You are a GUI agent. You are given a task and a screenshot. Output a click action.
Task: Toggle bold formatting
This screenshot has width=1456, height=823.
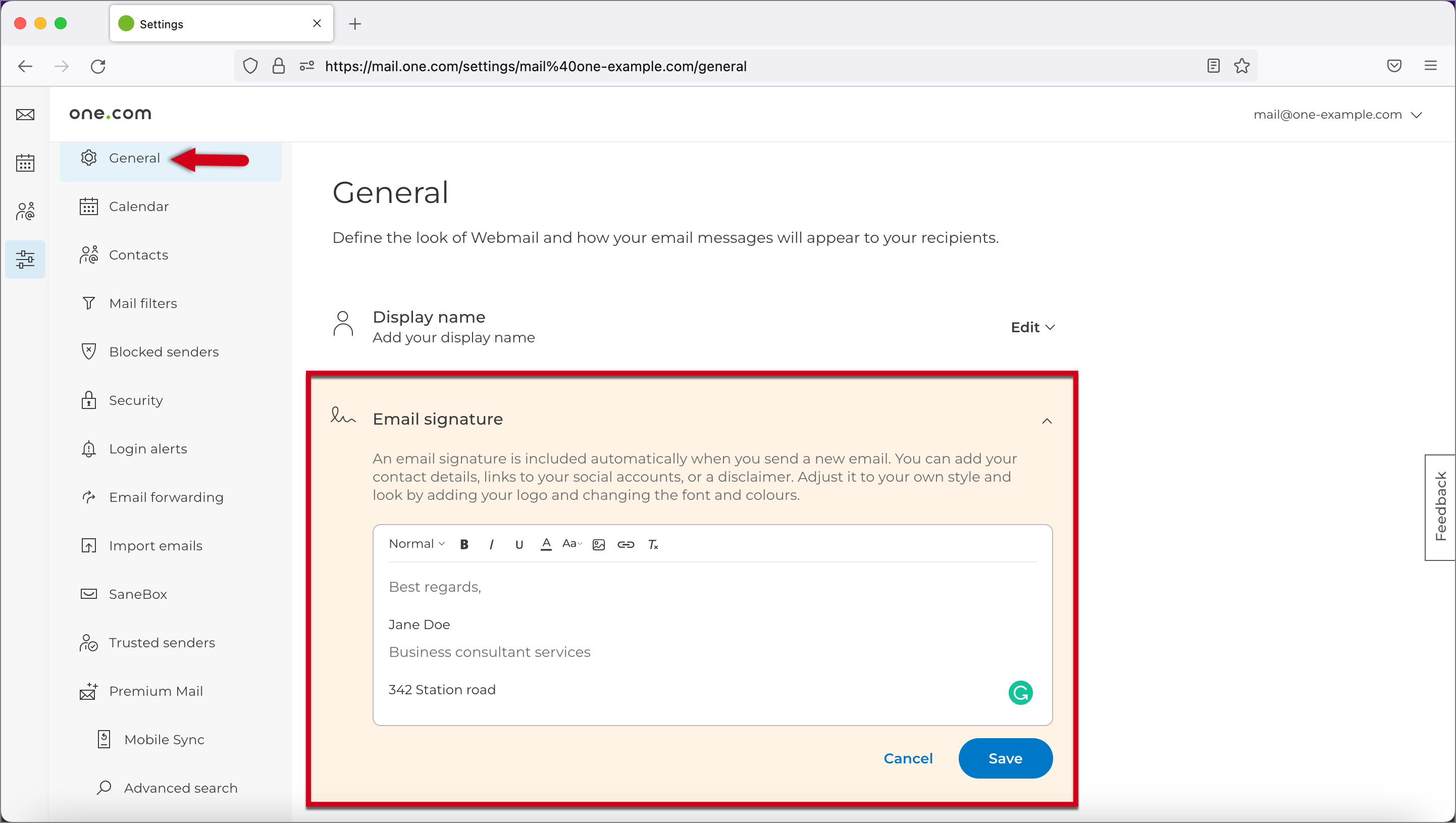tap(464, 544)
